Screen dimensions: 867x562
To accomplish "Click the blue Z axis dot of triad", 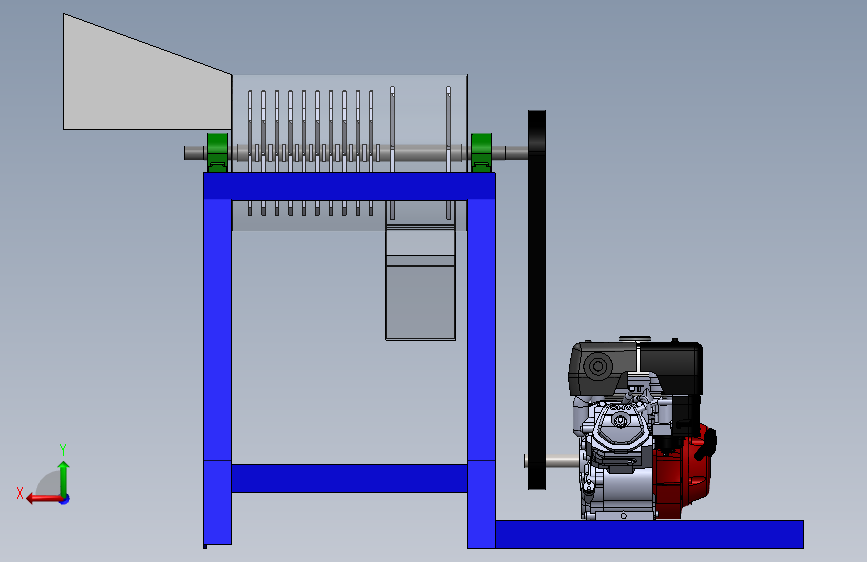I will pos(65,499).
